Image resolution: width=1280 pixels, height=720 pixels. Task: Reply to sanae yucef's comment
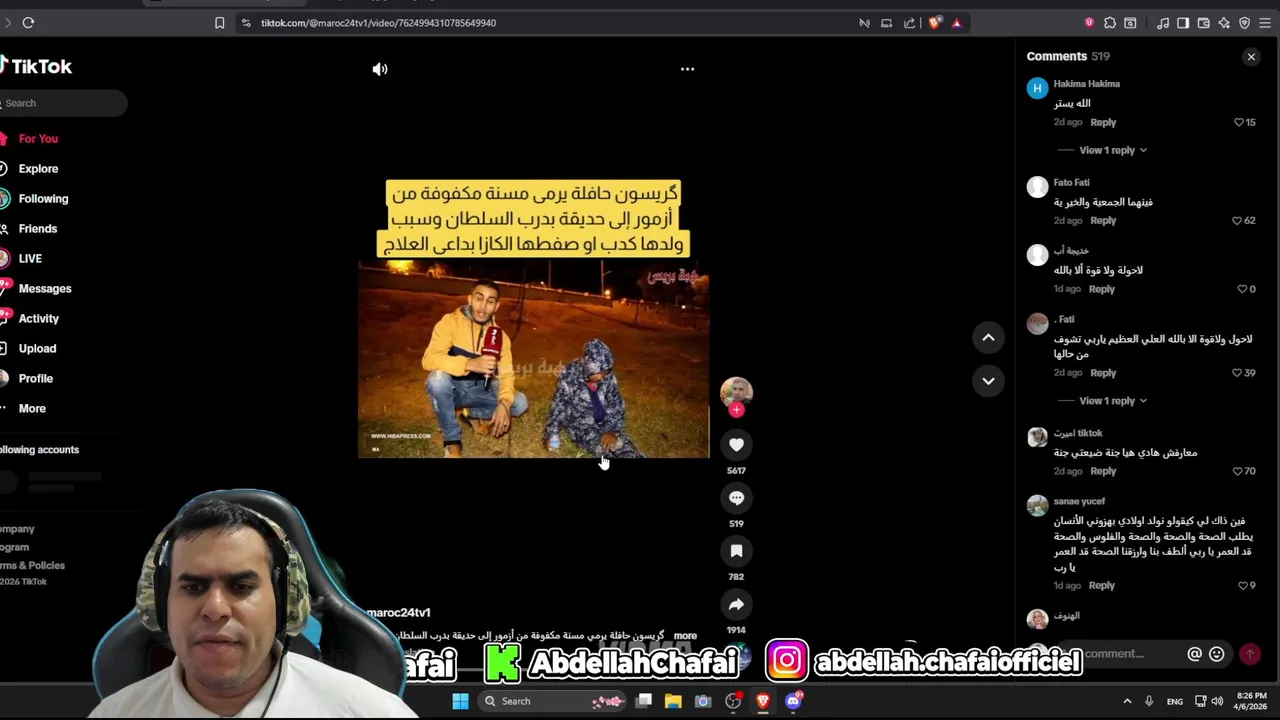(x=1101, y=586)
